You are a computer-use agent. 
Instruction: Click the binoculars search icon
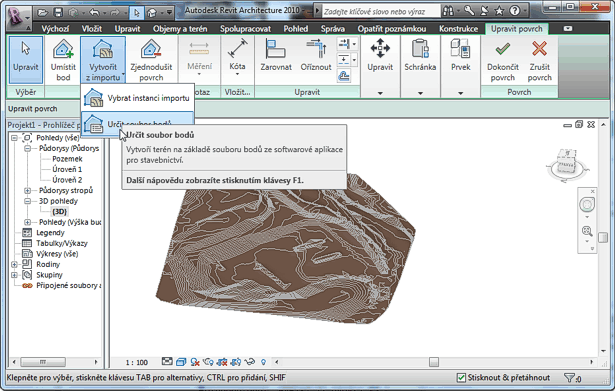click(448, 11)
